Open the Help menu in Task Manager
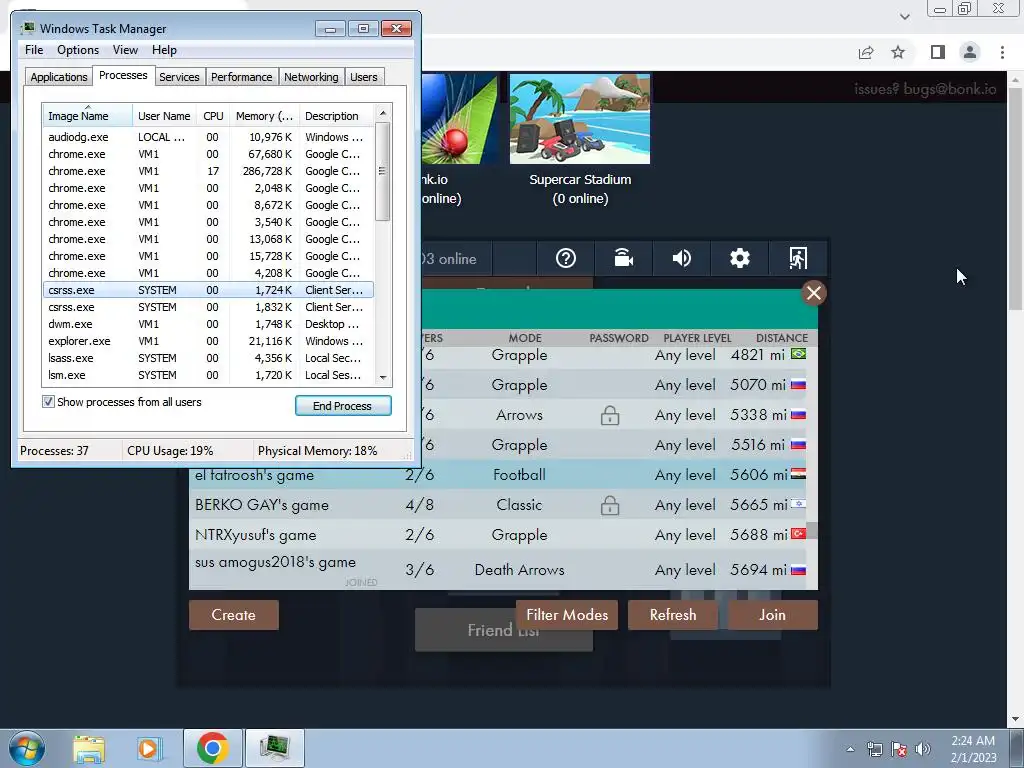Screen dimensions: 1024x768 (x=164, y=50)
